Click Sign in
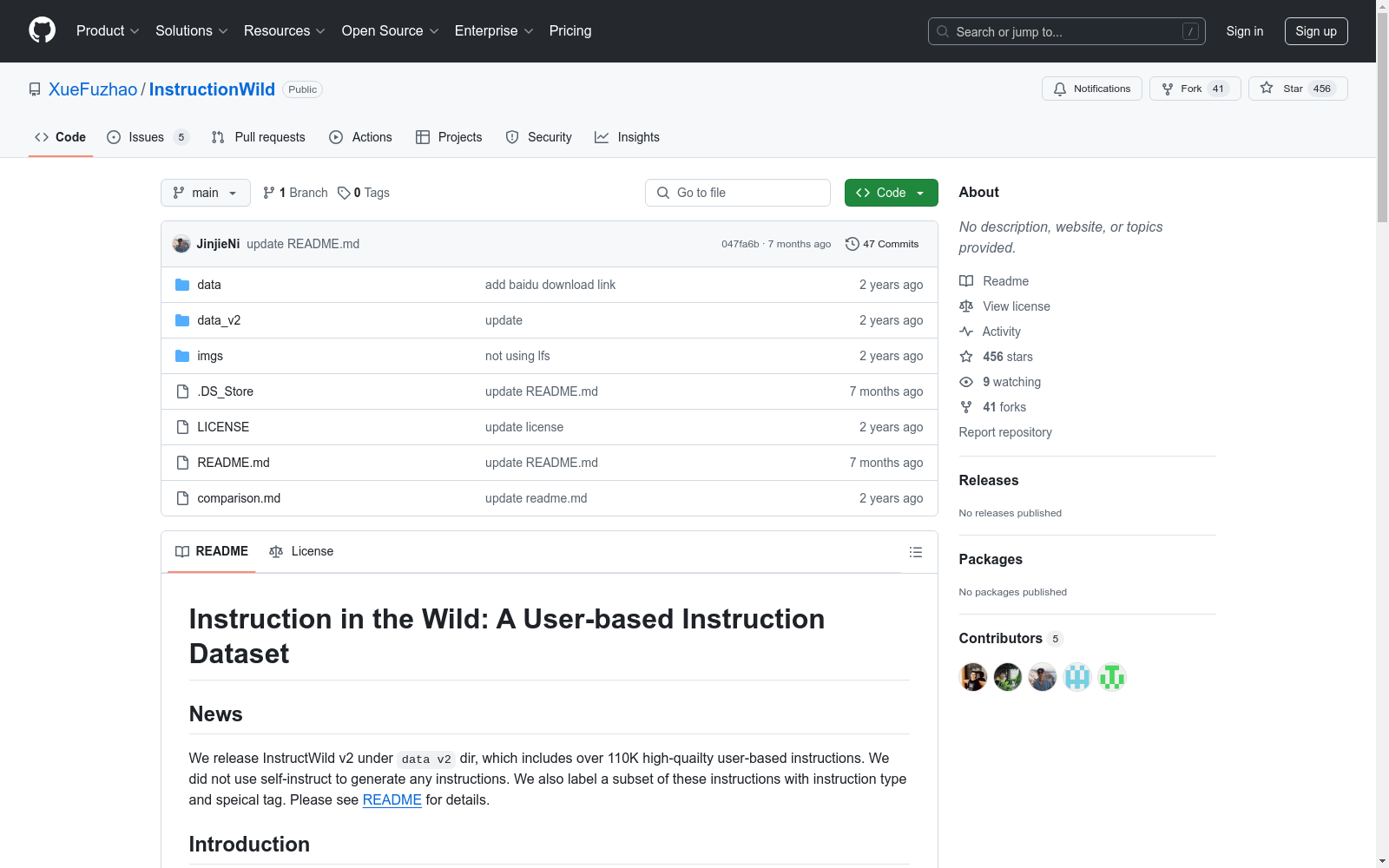1389x868 pixels. click(1245, 31)
